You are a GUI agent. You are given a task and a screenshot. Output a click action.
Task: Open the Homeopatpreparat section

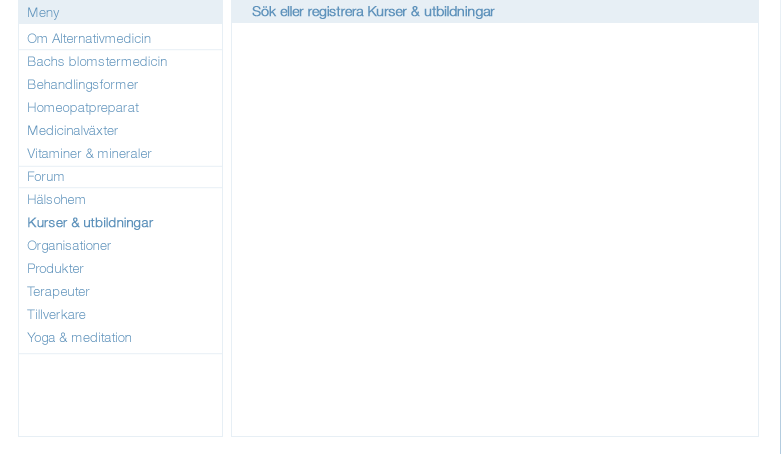[x=83, y=107]
